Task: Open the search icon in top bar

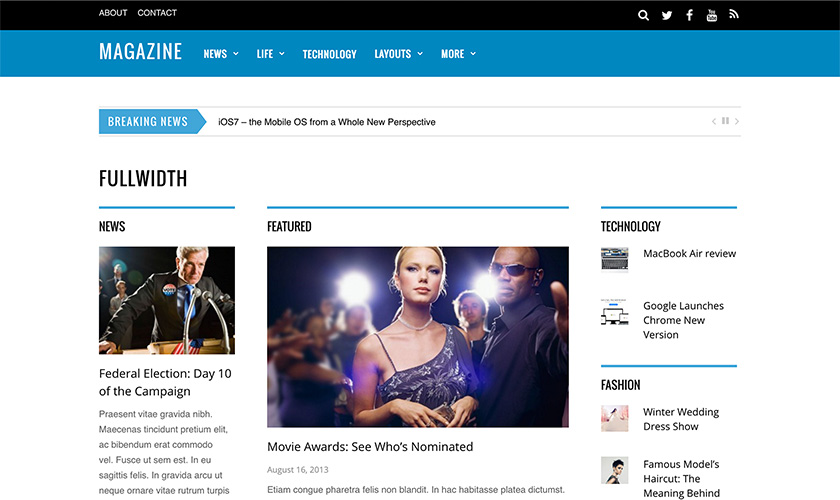Action: (643, 15)
